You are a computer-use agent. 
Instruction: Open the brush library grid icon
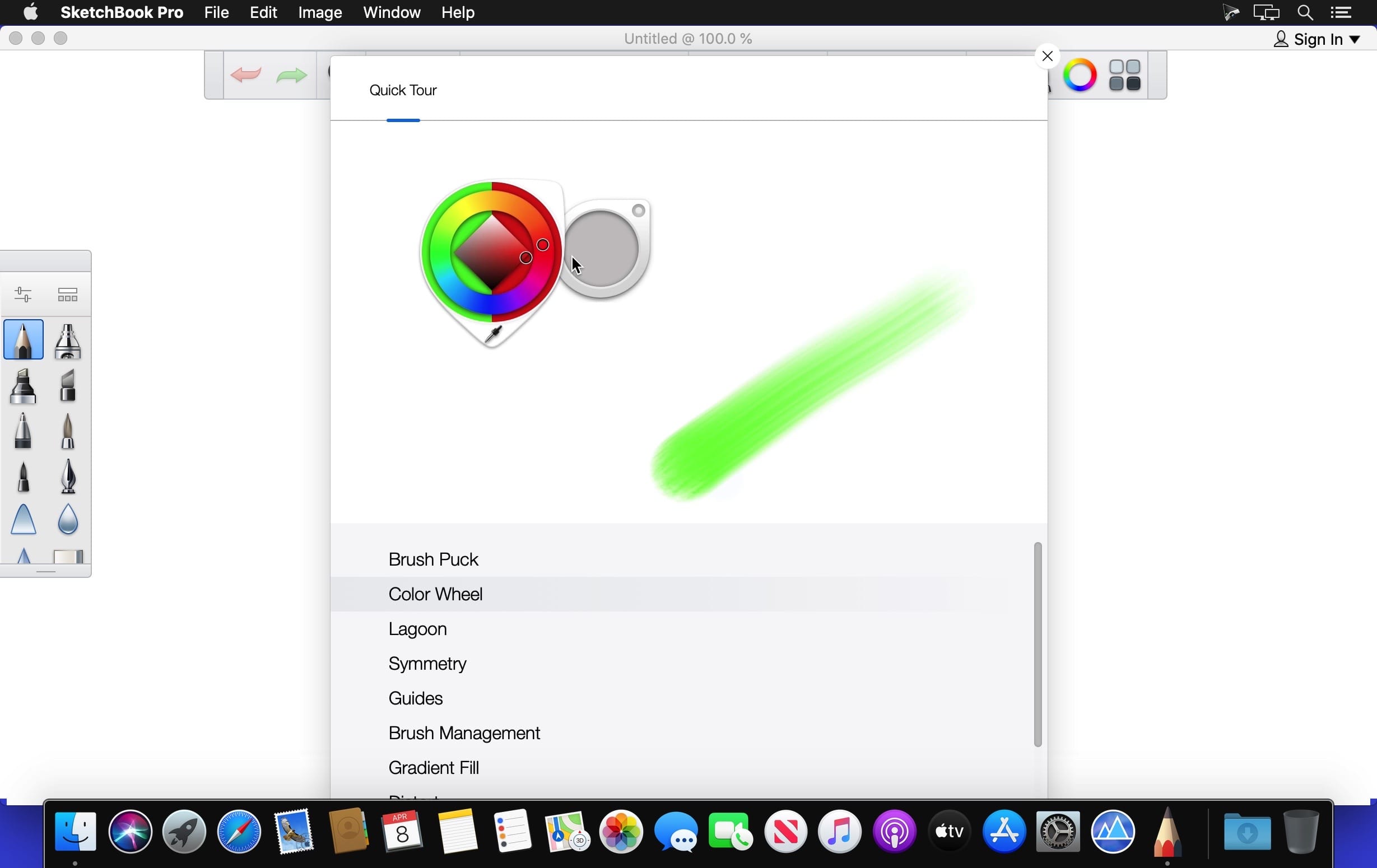tap(67, 295)
